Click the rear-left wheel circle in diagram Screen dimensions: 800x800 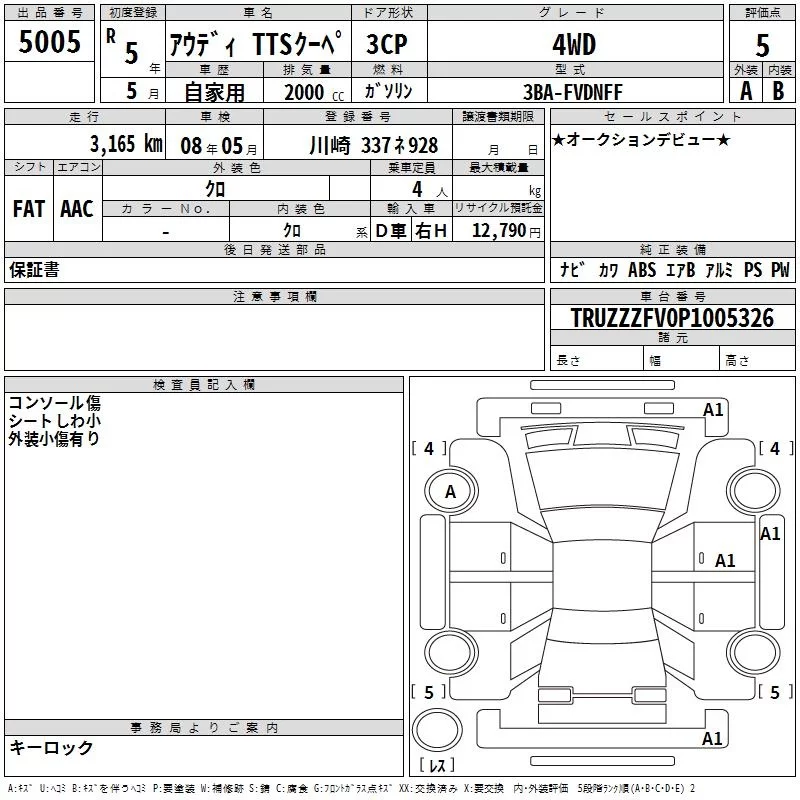[x=447, y=651]
